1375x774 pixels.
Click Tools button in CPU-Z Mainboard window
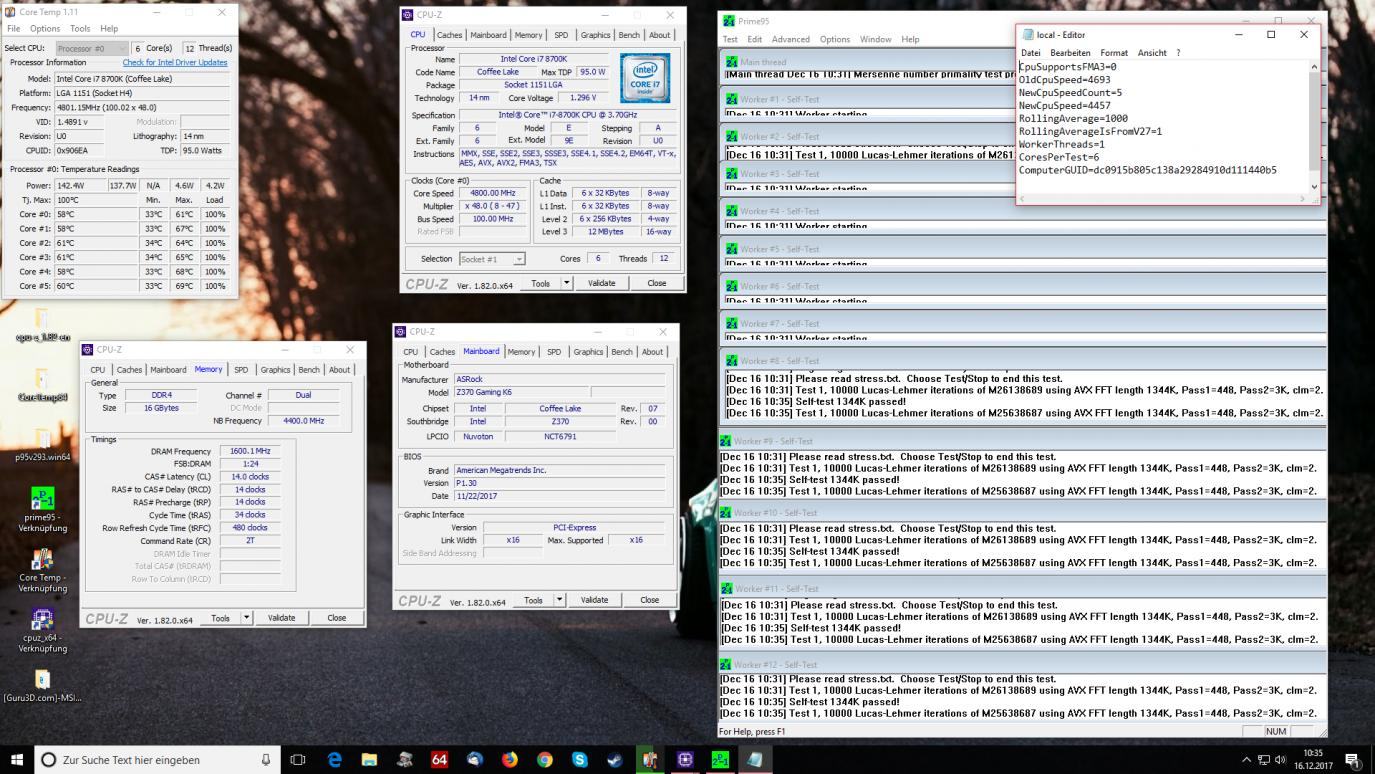tap(533, 600)
